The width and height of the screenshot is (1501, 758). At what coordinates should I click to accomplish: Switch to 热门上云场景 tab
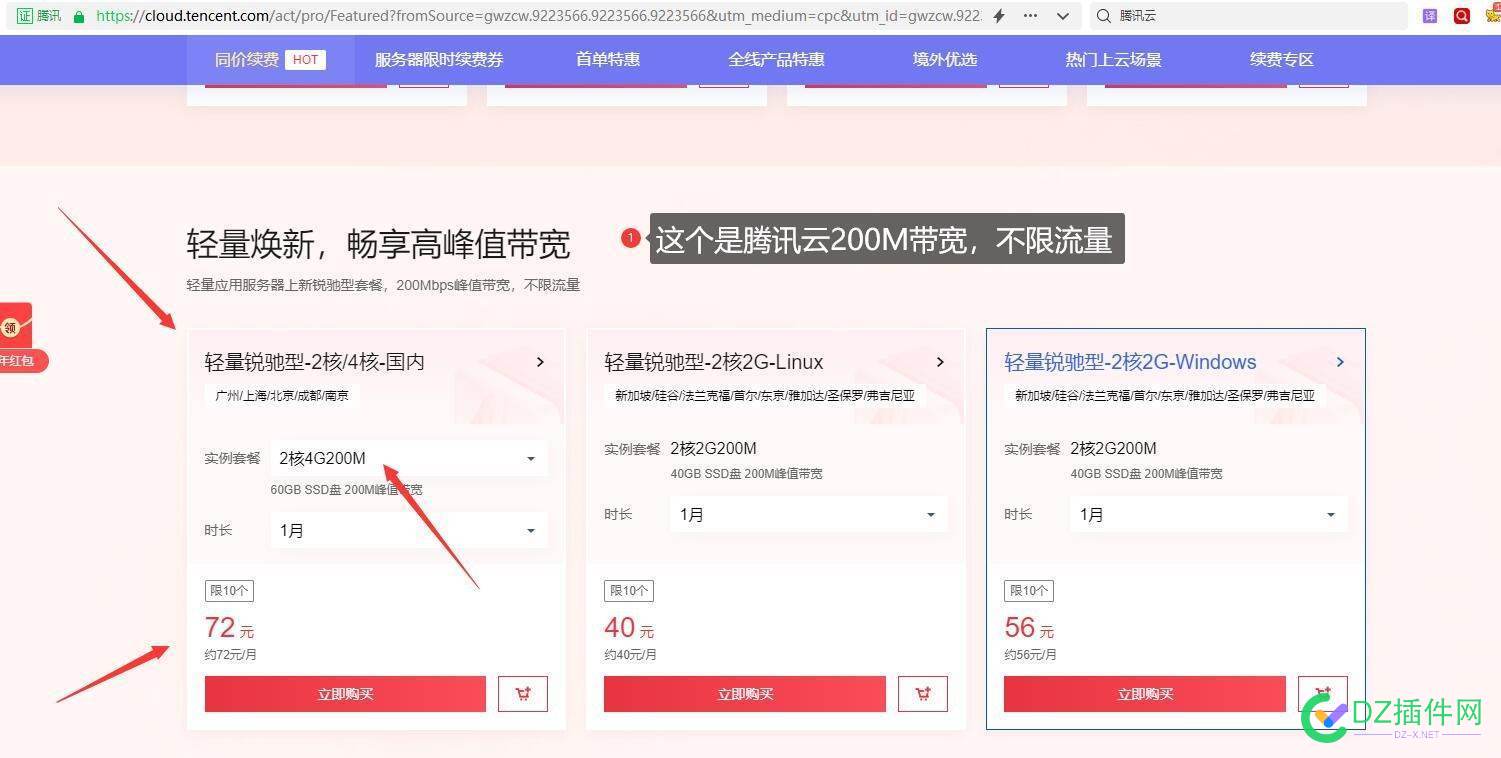pos(1114,60)
